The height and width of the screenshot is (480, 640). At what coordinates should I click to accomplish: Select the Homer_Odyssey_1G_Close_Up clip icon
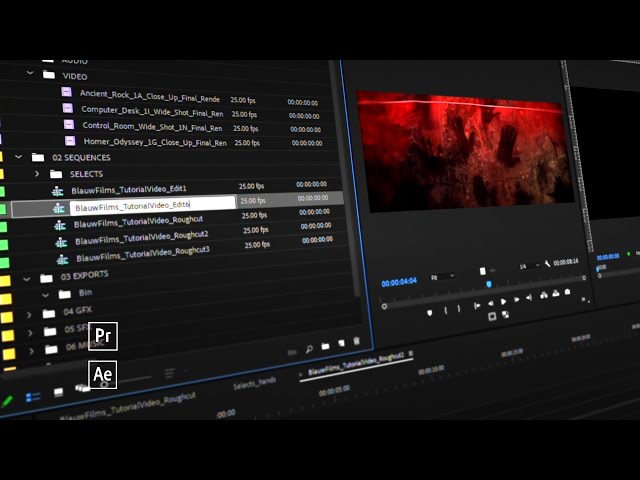pos(70,141)
